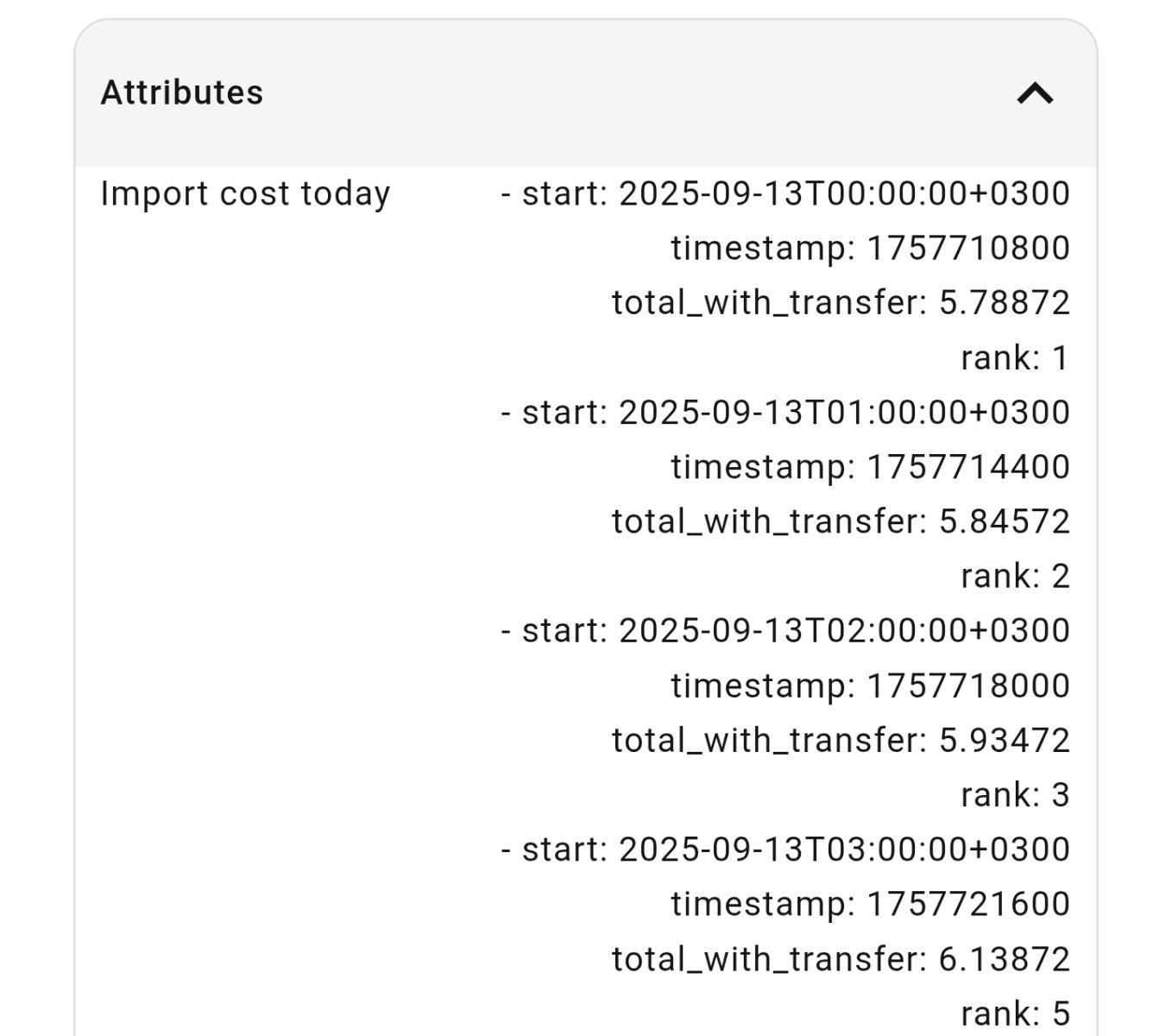Viewport: 1172px width, 1036px height.
Task: Click the start 2025-09-13T03:00:00+0300 line
Action: click(x=784, y=850)
